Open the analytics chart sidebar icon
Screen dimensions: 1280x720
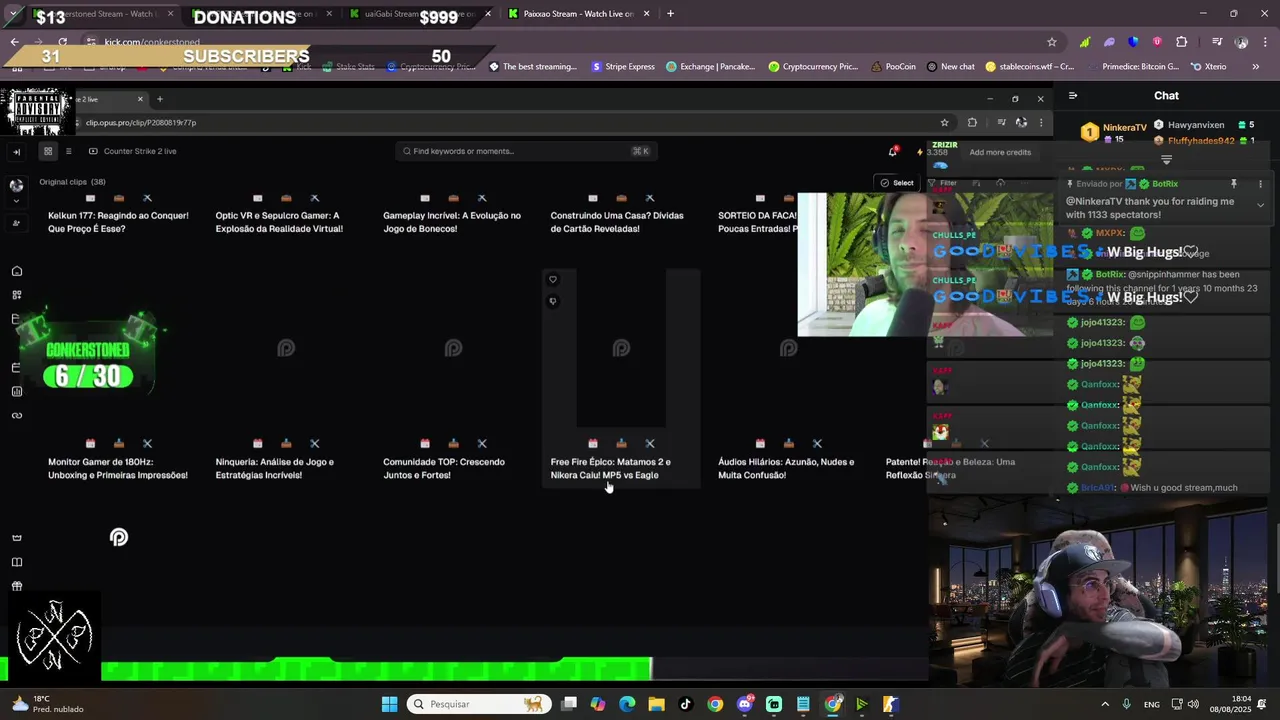click(17, 391)
